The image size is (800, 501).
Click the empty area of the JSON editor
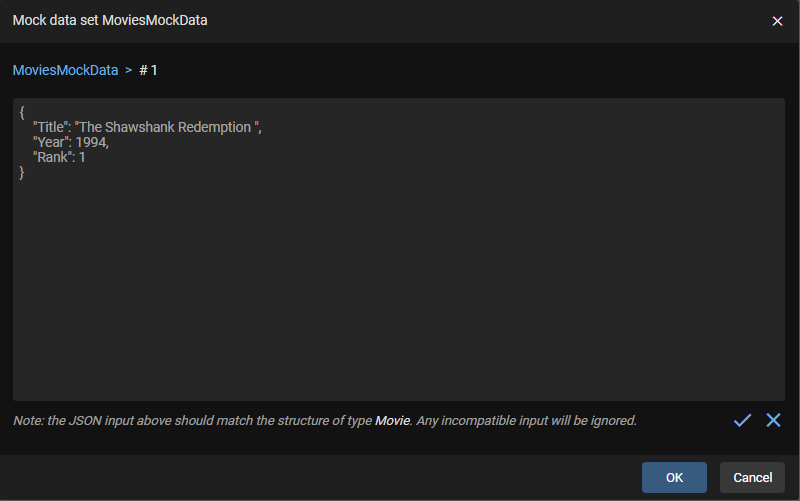400,290
